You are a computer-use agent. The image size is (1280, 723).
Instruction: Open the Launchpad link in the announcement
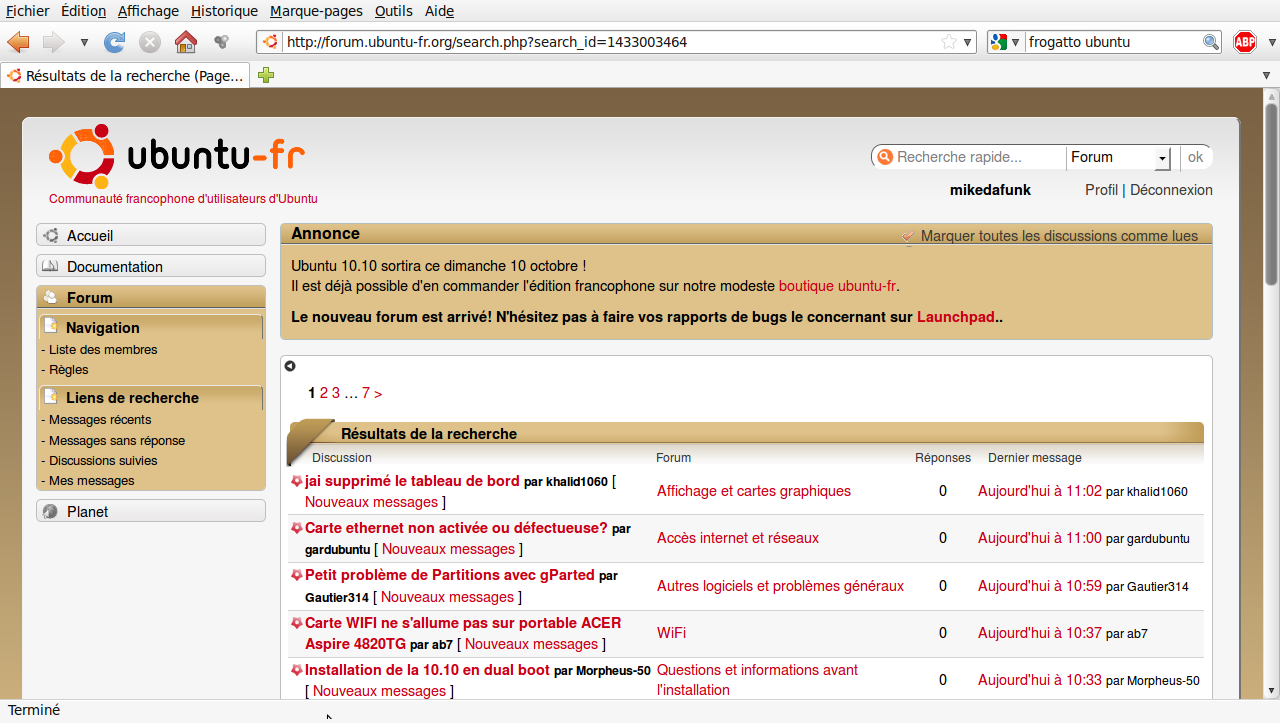[x=956, y=317]
